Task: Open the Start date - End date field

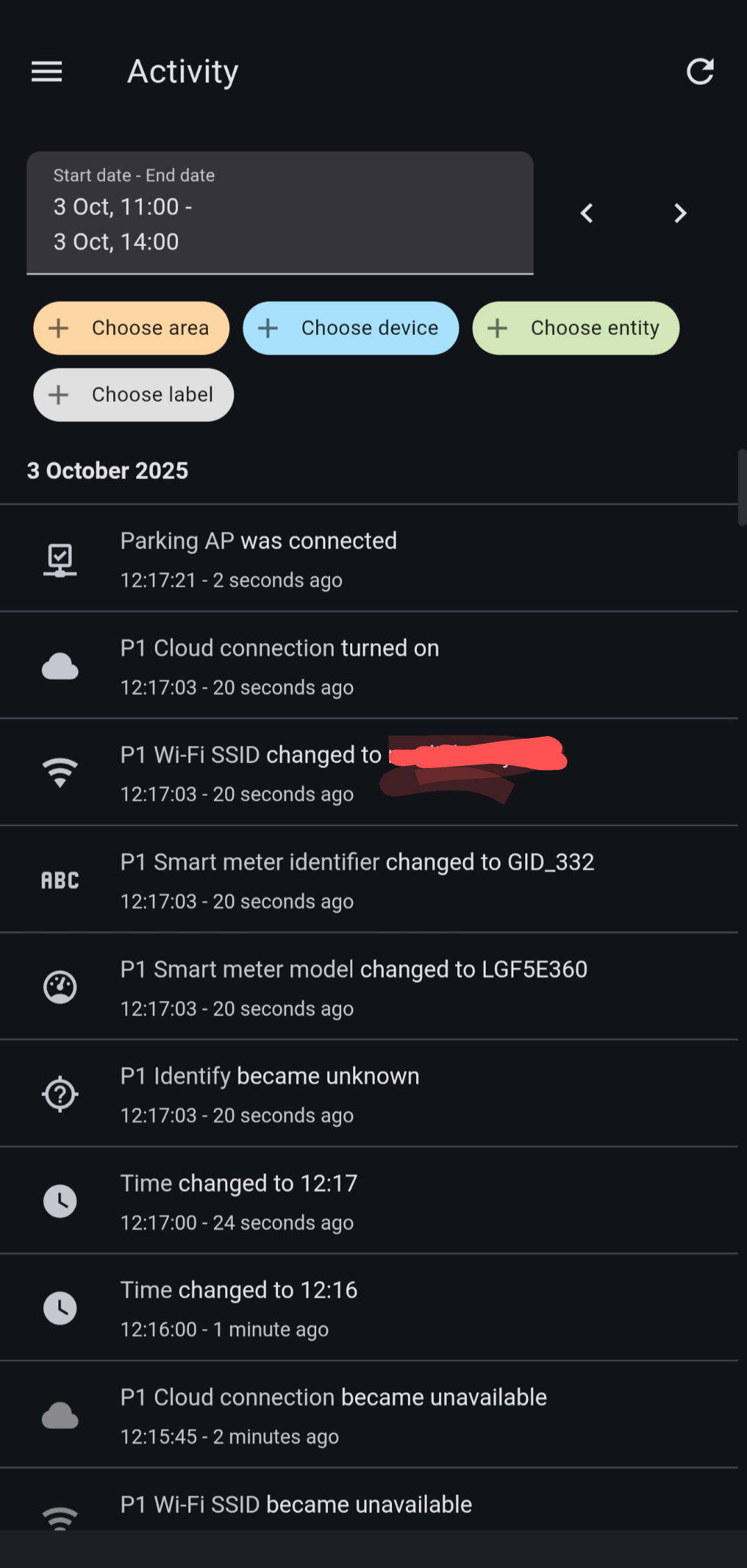Action: click(280, 213)
